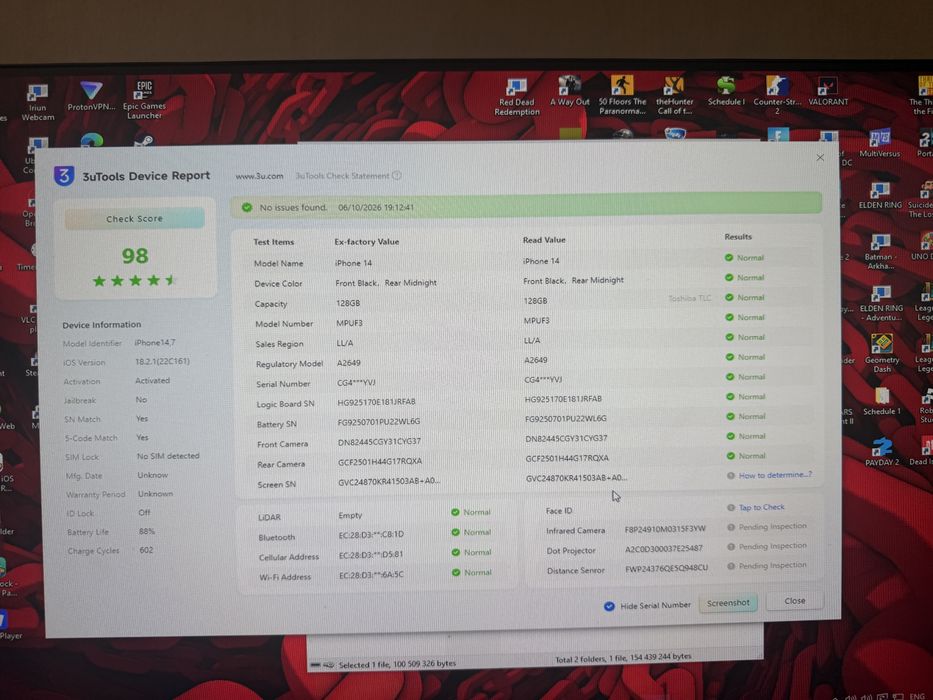Image resolution: width=933 pixels, height=700 pixels.
Task: Open theHunter Call of the Wild shortcut
Action: click(x=675, y=95)
